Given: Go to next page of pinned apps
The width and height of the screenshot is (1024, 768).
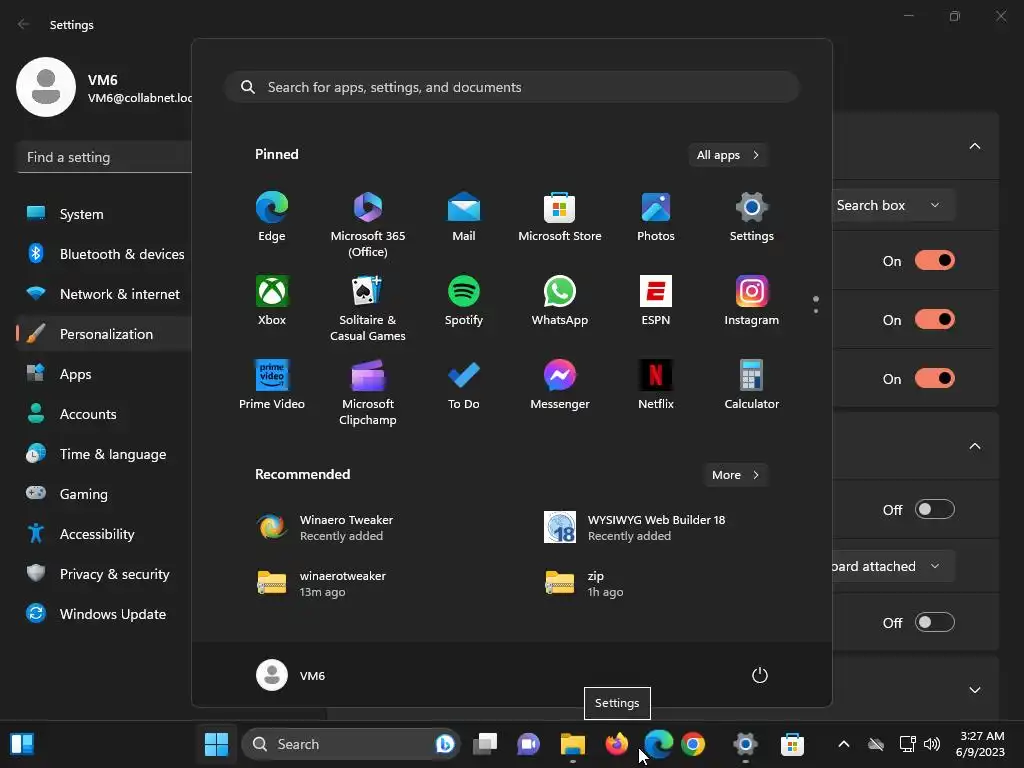Looking at the screenshot, I should click(816, 311).
